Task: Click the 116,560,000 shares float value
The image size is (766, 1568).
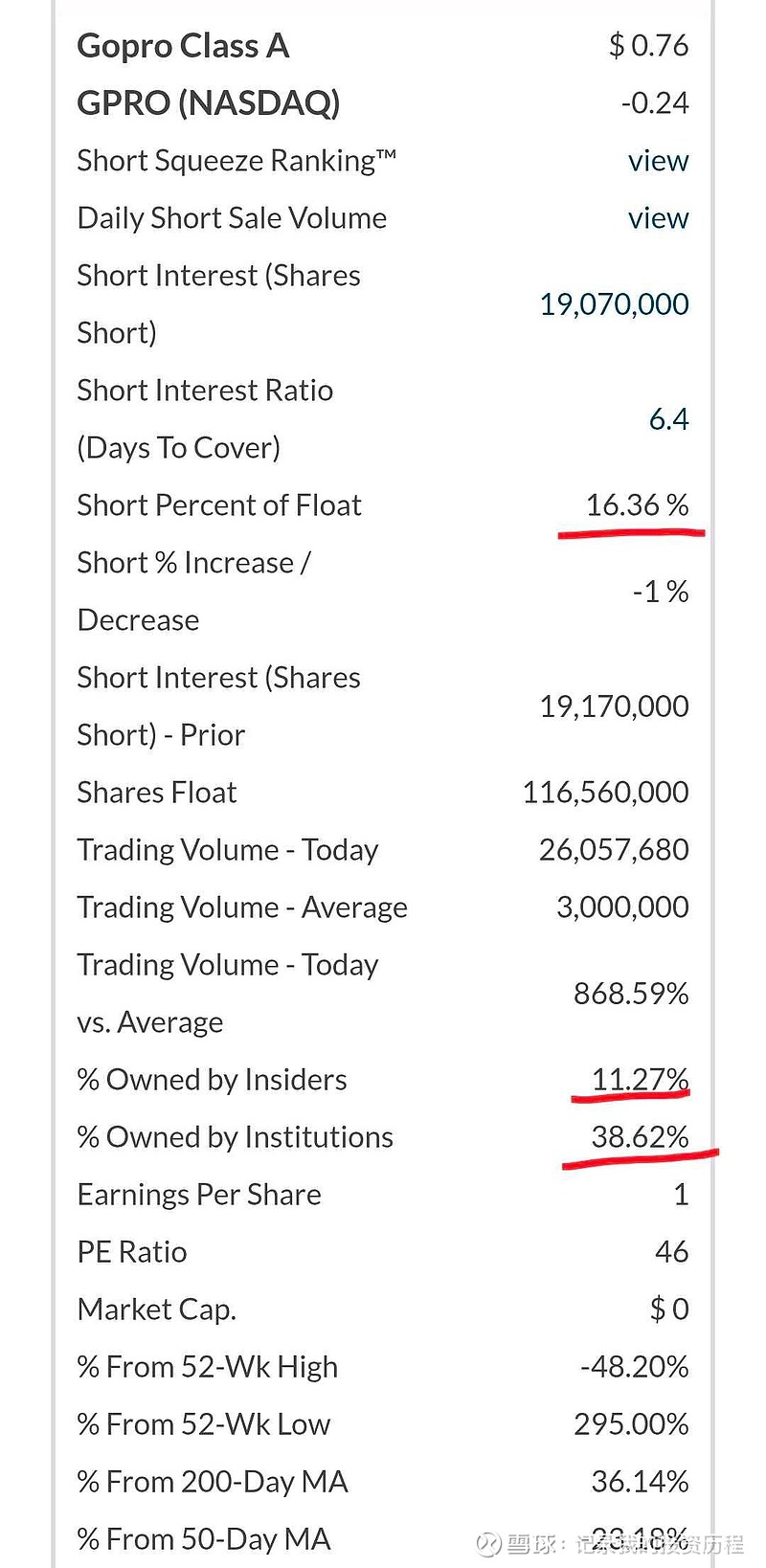Action: click(605, 793)
